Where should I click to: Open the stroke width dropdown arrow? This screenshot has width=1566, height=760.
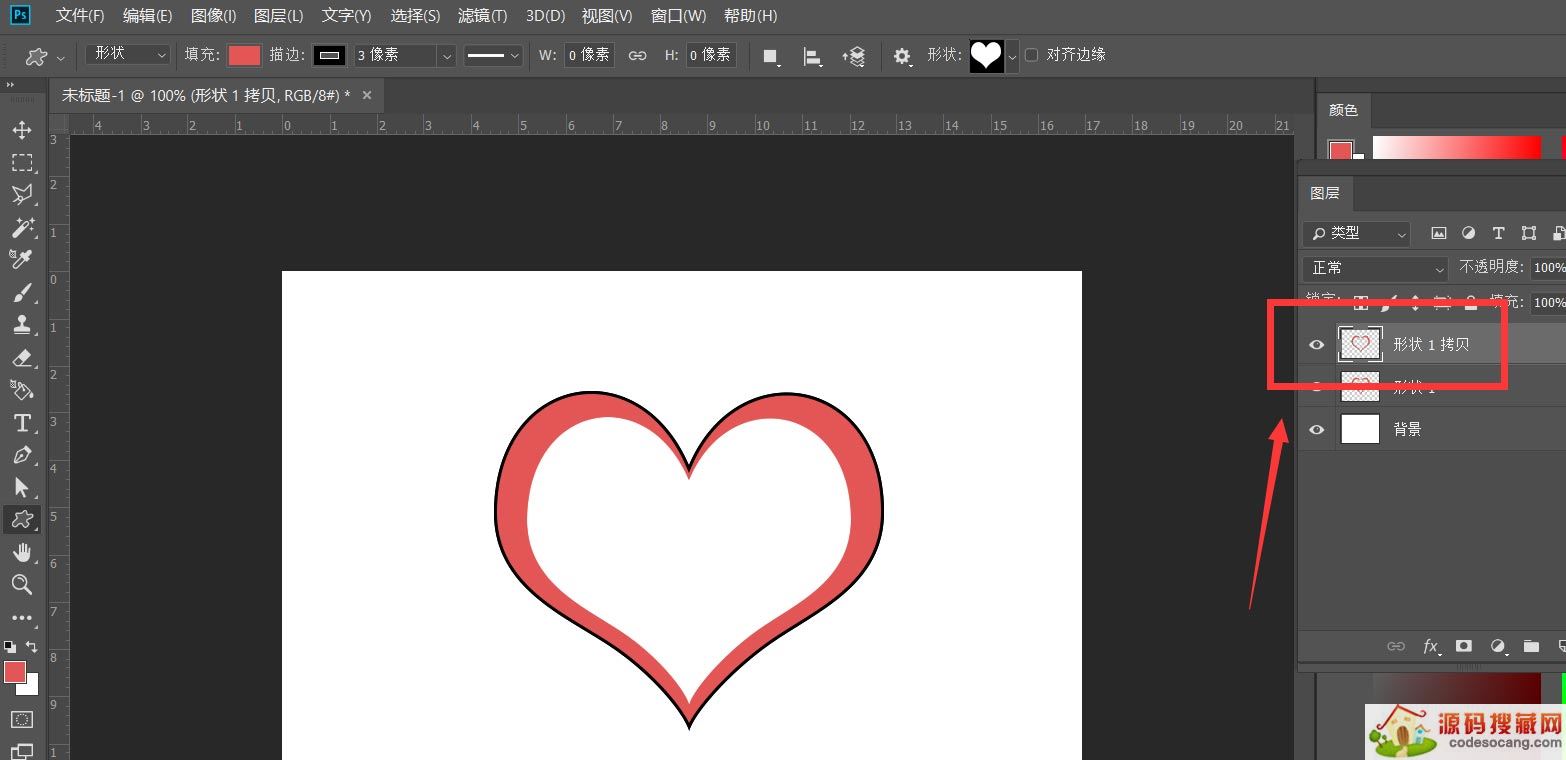pos(446,56)
